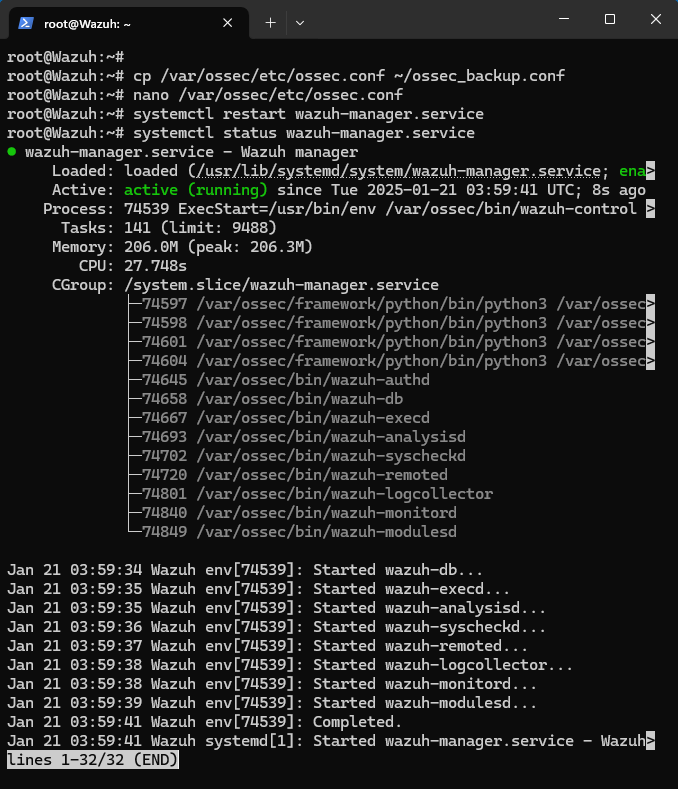This screenshot has width=678, height=789.
Task: Click truncation marker on PID 74597 line
Action: [651, 304]
